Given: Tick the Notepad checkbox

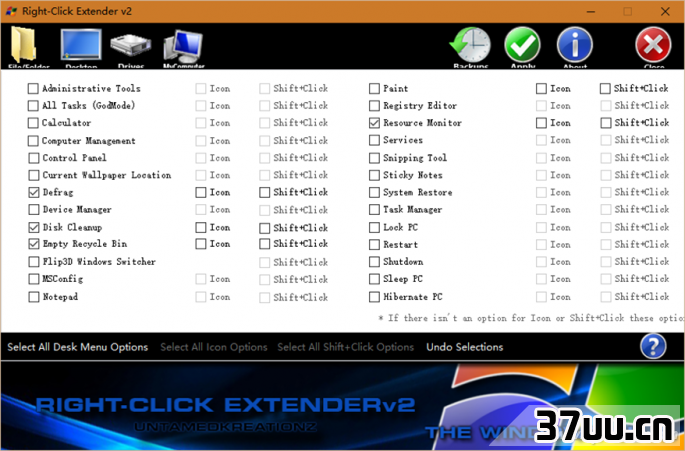Looking at the screenshot, I should (34, 297).
